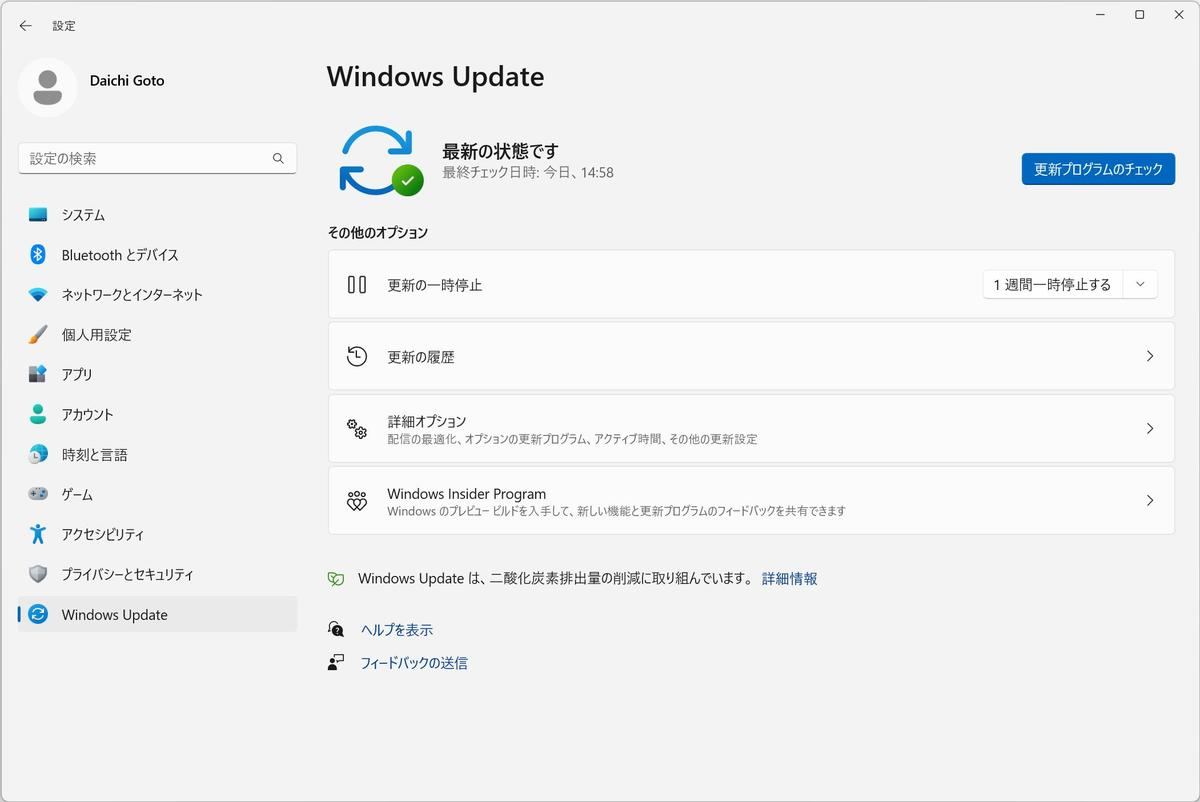Close the 設定 window
The width and height of the screenshot is (1200, 802).
click(x=1179, y=15)
